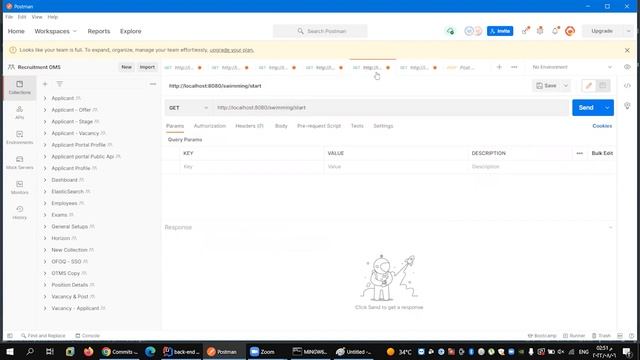Open the tab options ellipsis menu
640x360 pixels.
(514, 67)
